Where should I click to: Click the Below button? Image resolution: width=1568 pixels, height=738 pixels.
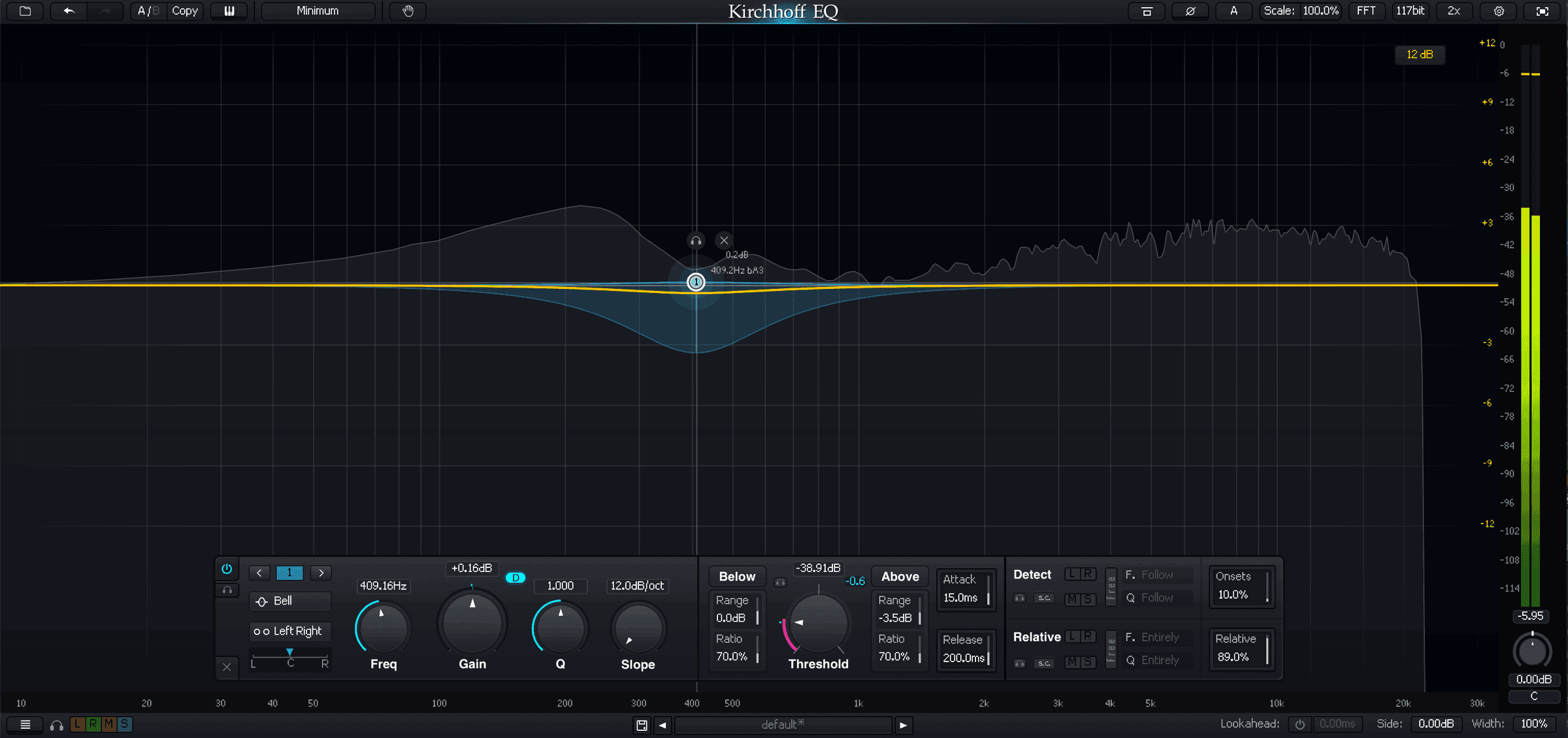tap(737, 577)
